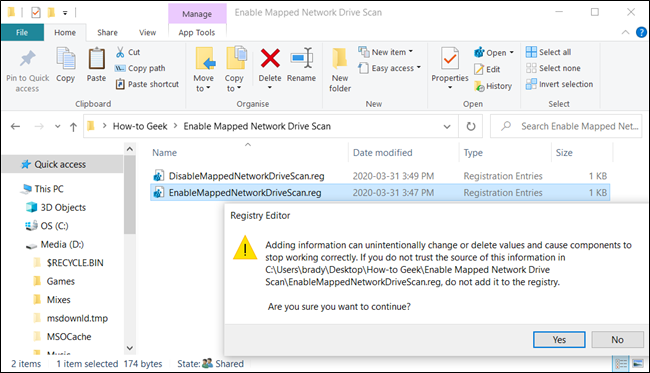
Task: Select DisableMappedNetworkDriveScan.reg file
Action: pyautogui.click(x=379, y=176)
